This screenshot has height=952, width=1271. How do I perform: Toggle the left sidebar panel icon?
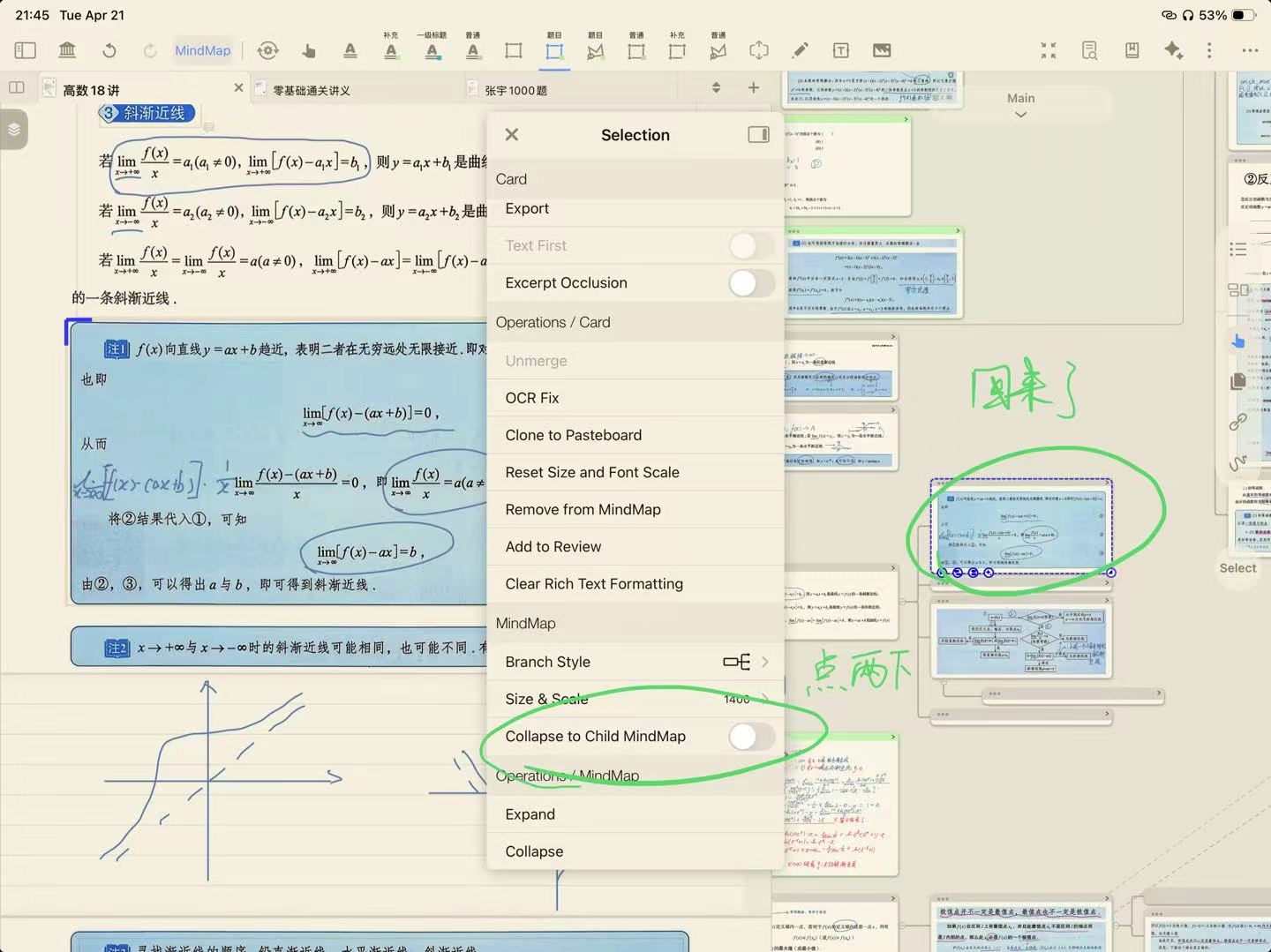(x=26, y=50)
